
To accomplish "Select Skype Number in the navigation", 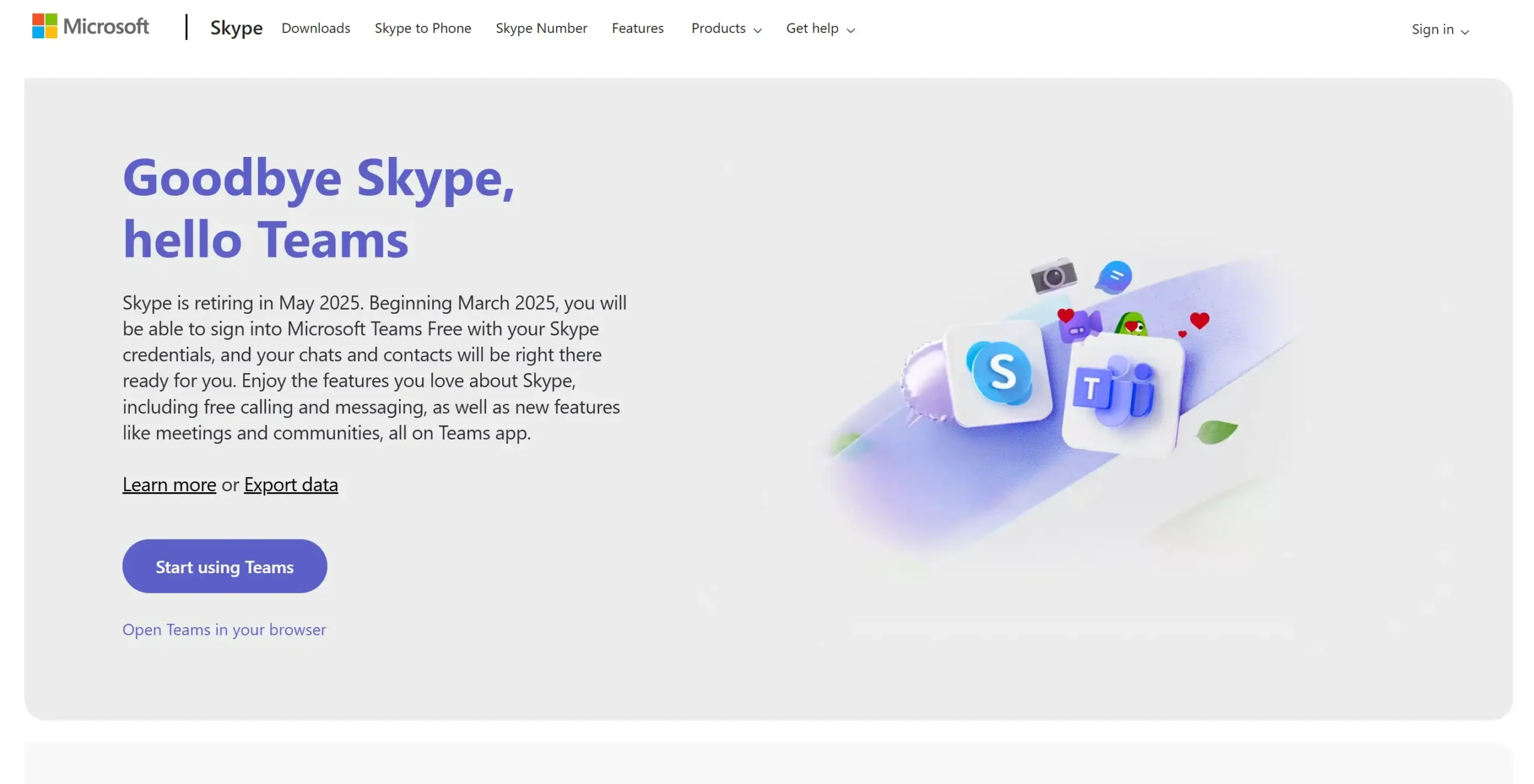I will point(541,28).
